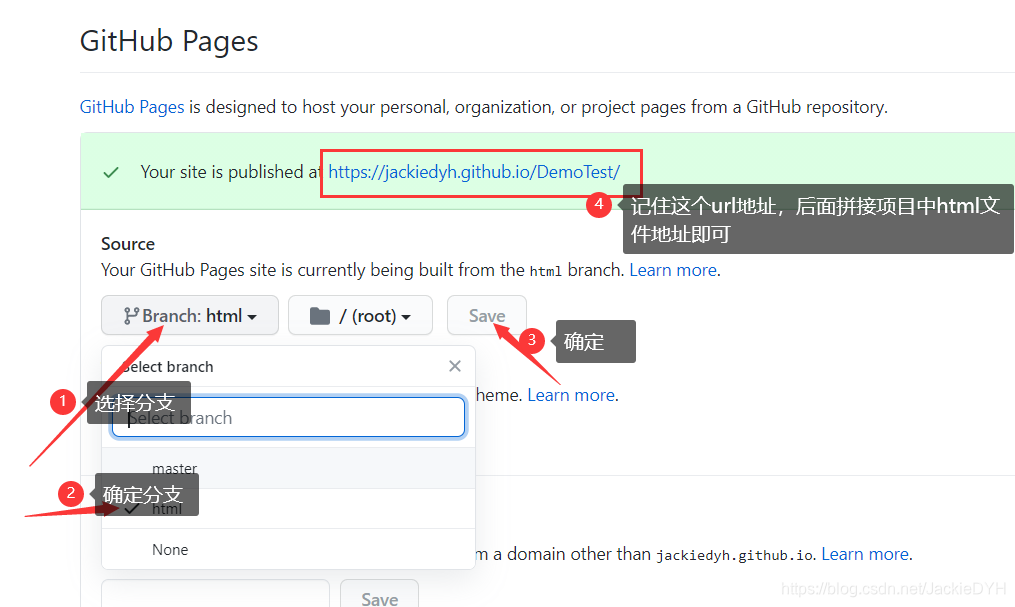Click the green checkmark in published banner

tap(111, 172)
